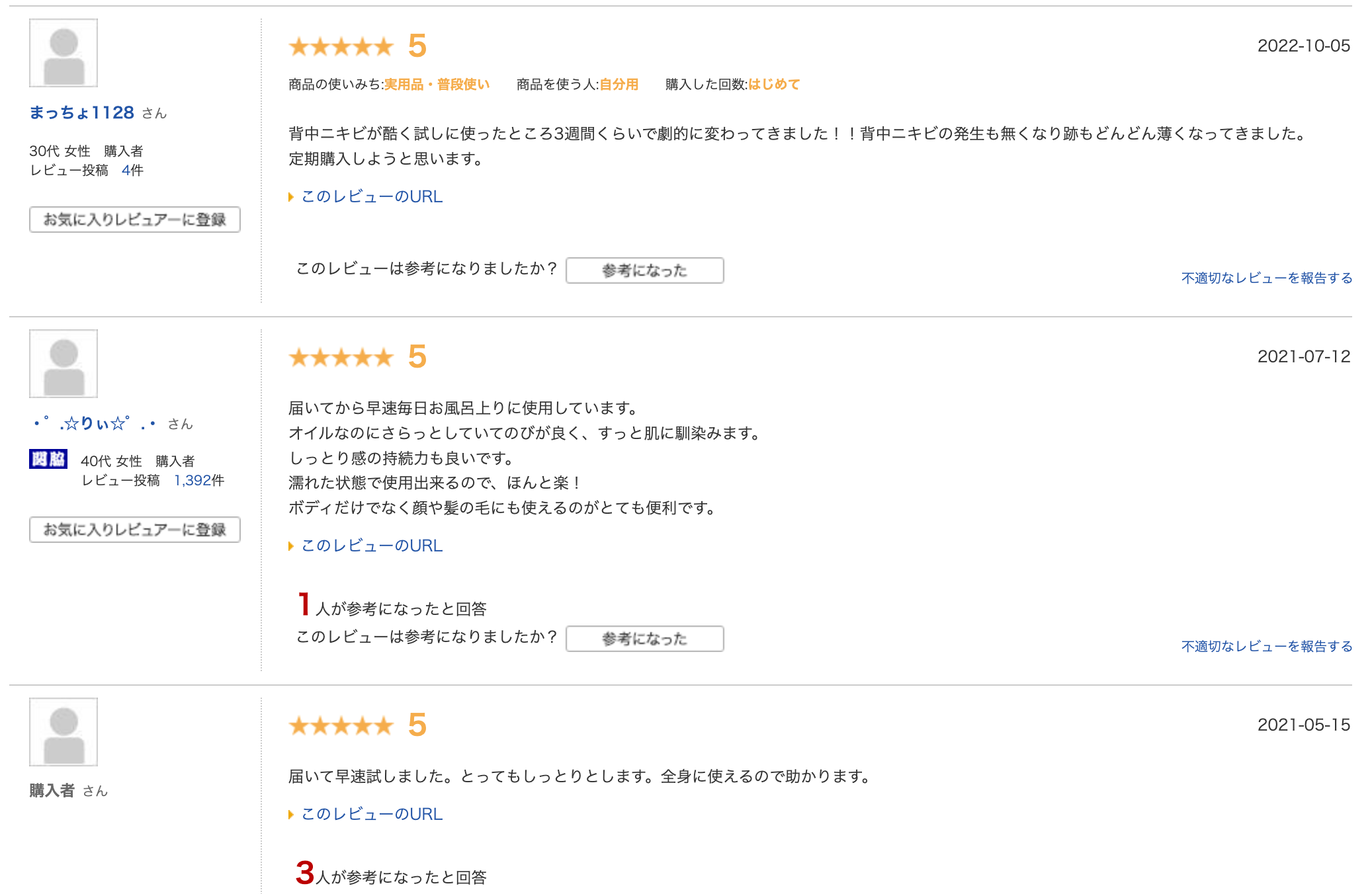Click the five-star rating on the 2022-10-05 review
Screen dimensions: 1372x894
(339, 46)
